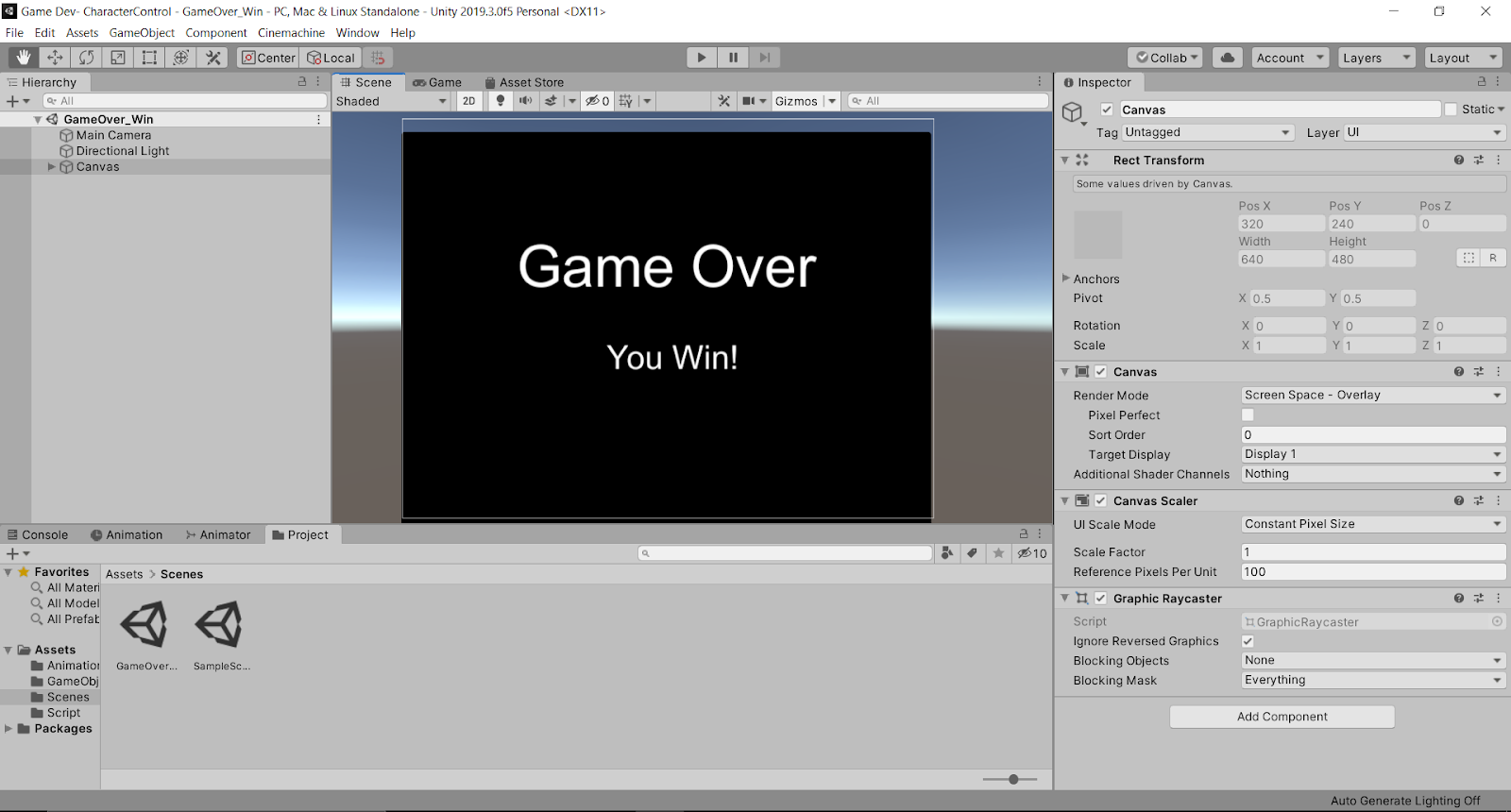Open the custom editor tools icon
Screen dimensions: 1511x812
tap(213, 58)
